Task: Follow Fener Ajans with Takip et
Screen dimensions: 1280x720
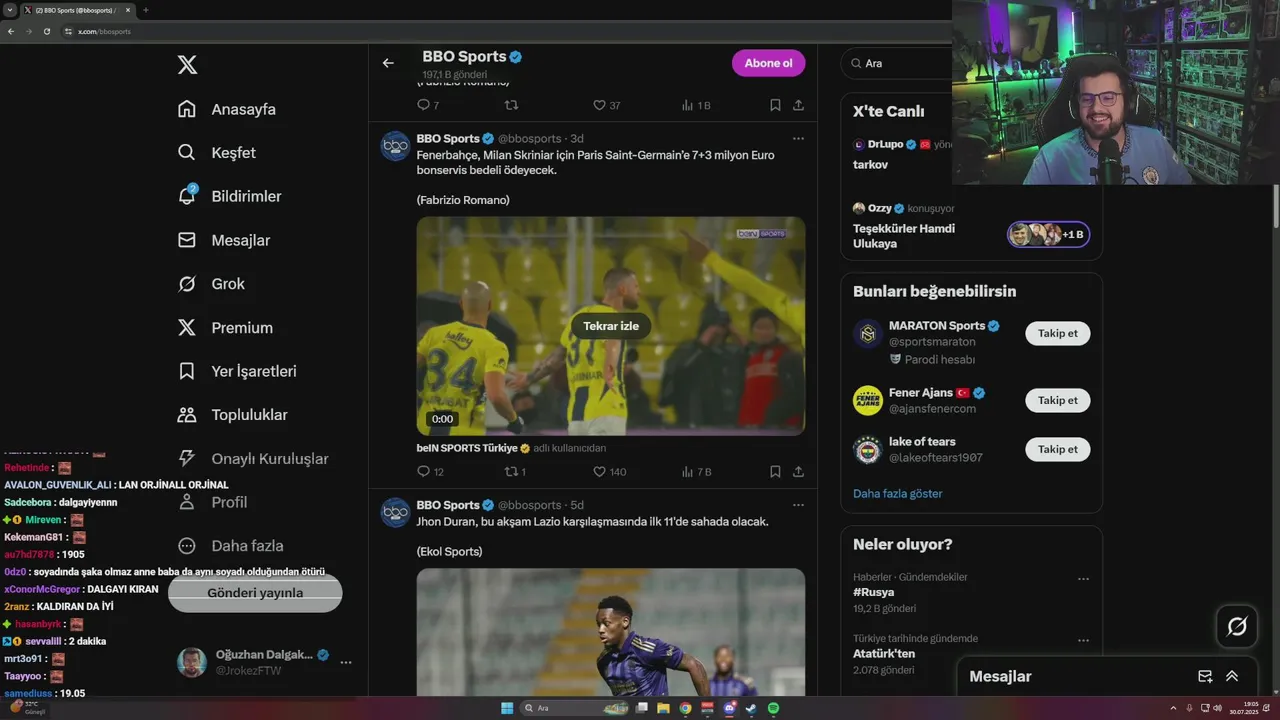Action: click(x=1057, y=400)
